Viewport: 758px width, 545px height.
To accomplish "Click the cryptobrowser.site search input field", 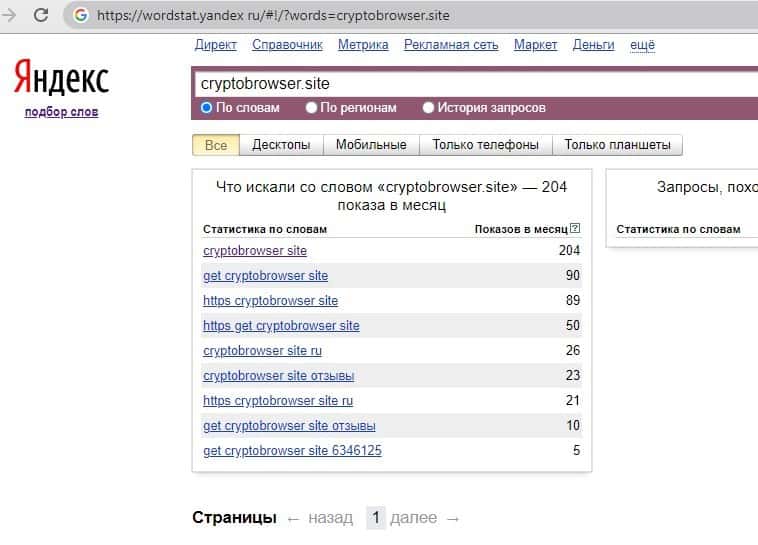I will click(x=470, y=84).
